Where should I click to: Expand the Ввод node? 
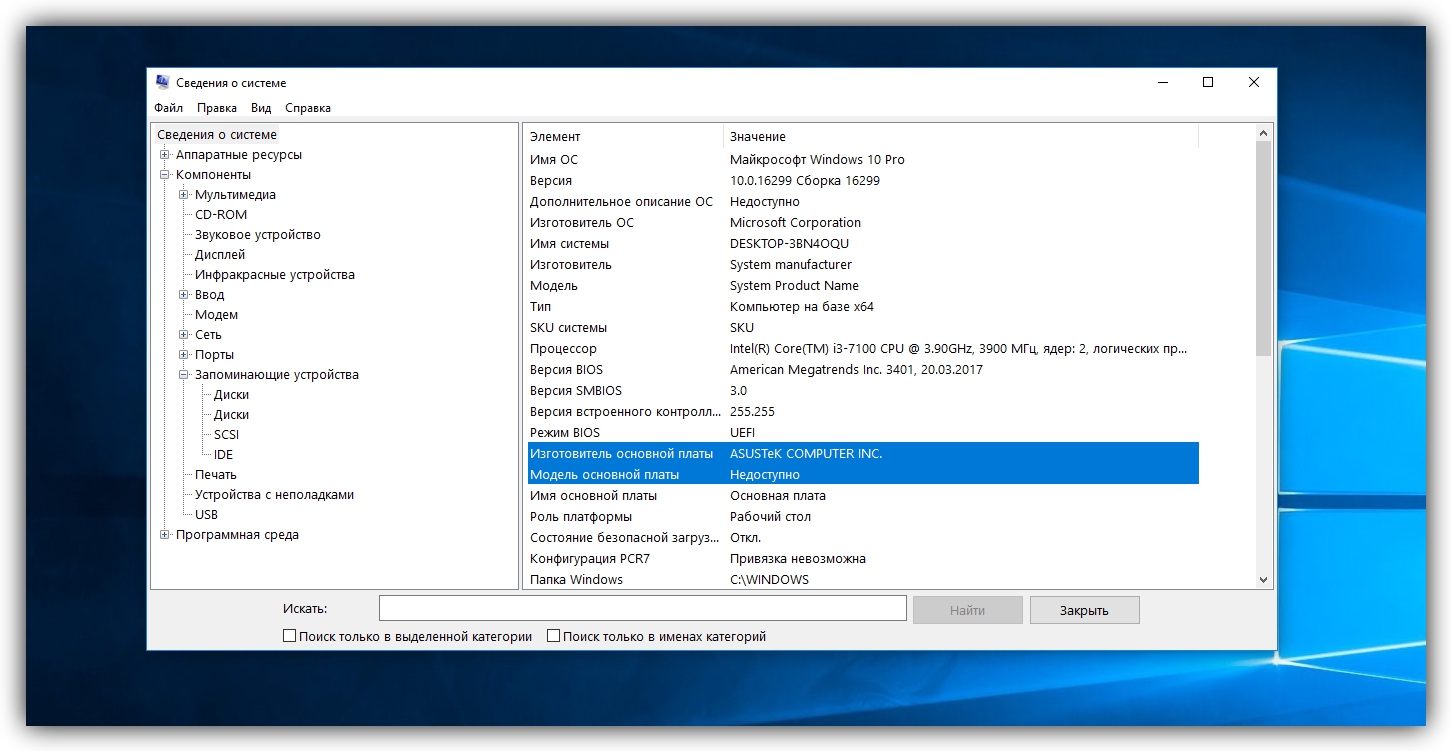pyautogui.click(x=182, y=294)
